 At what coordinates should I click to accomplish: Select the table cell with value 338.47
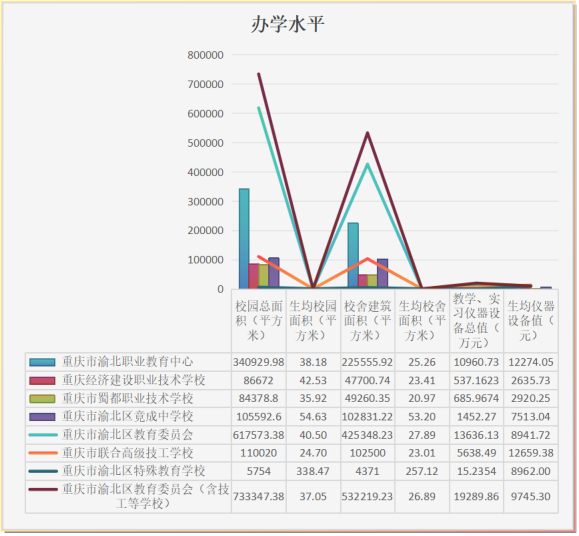coord(313,471)
